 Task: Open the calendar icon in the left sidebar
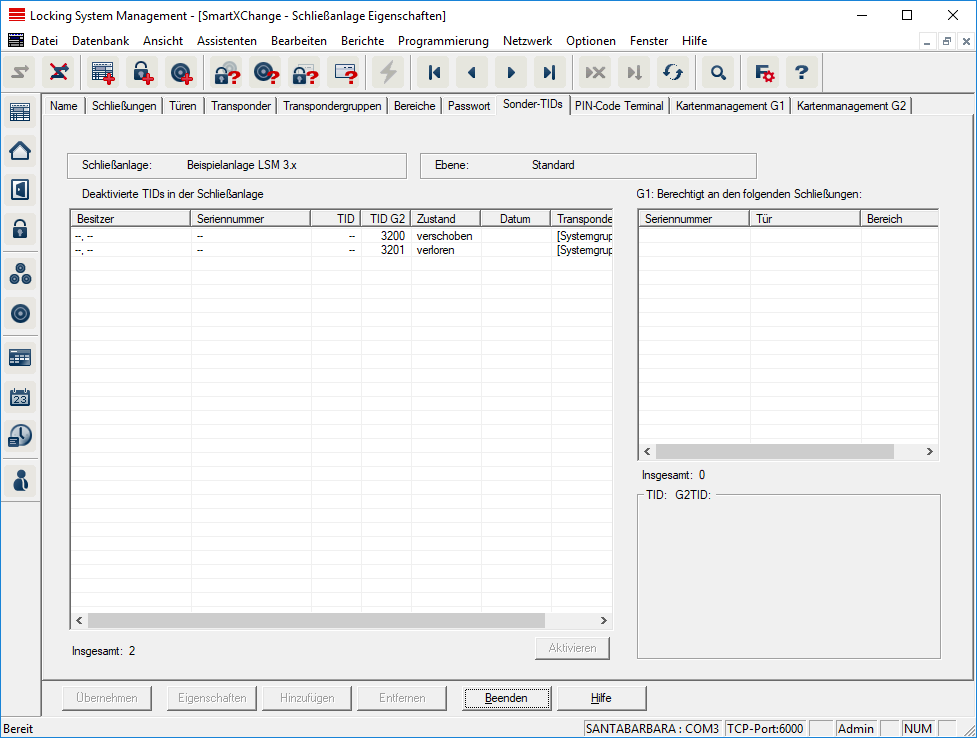pos(20,397)
